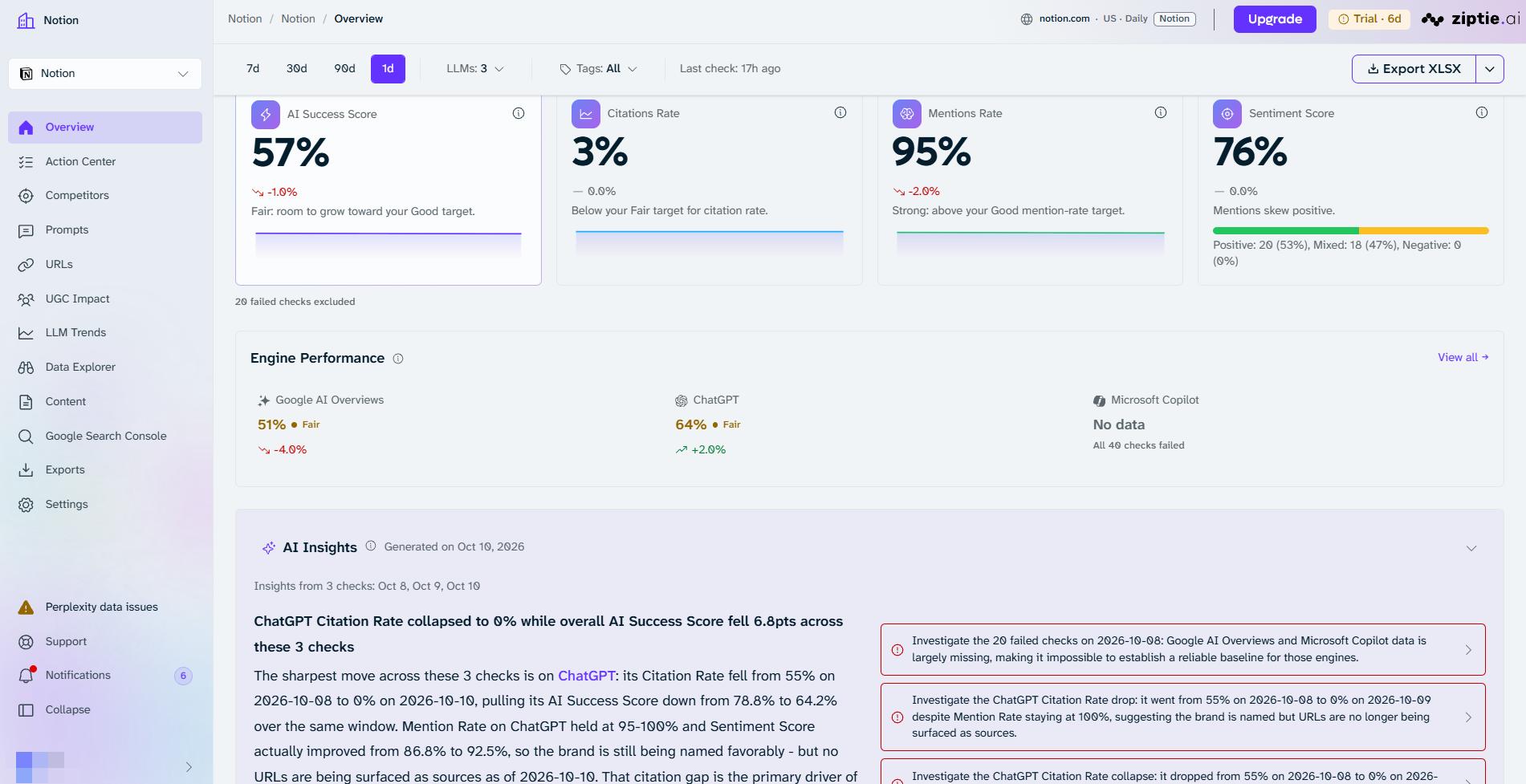Open the Notion workspace dropdown
The image size is (1526, 784).
pos(105,73)
